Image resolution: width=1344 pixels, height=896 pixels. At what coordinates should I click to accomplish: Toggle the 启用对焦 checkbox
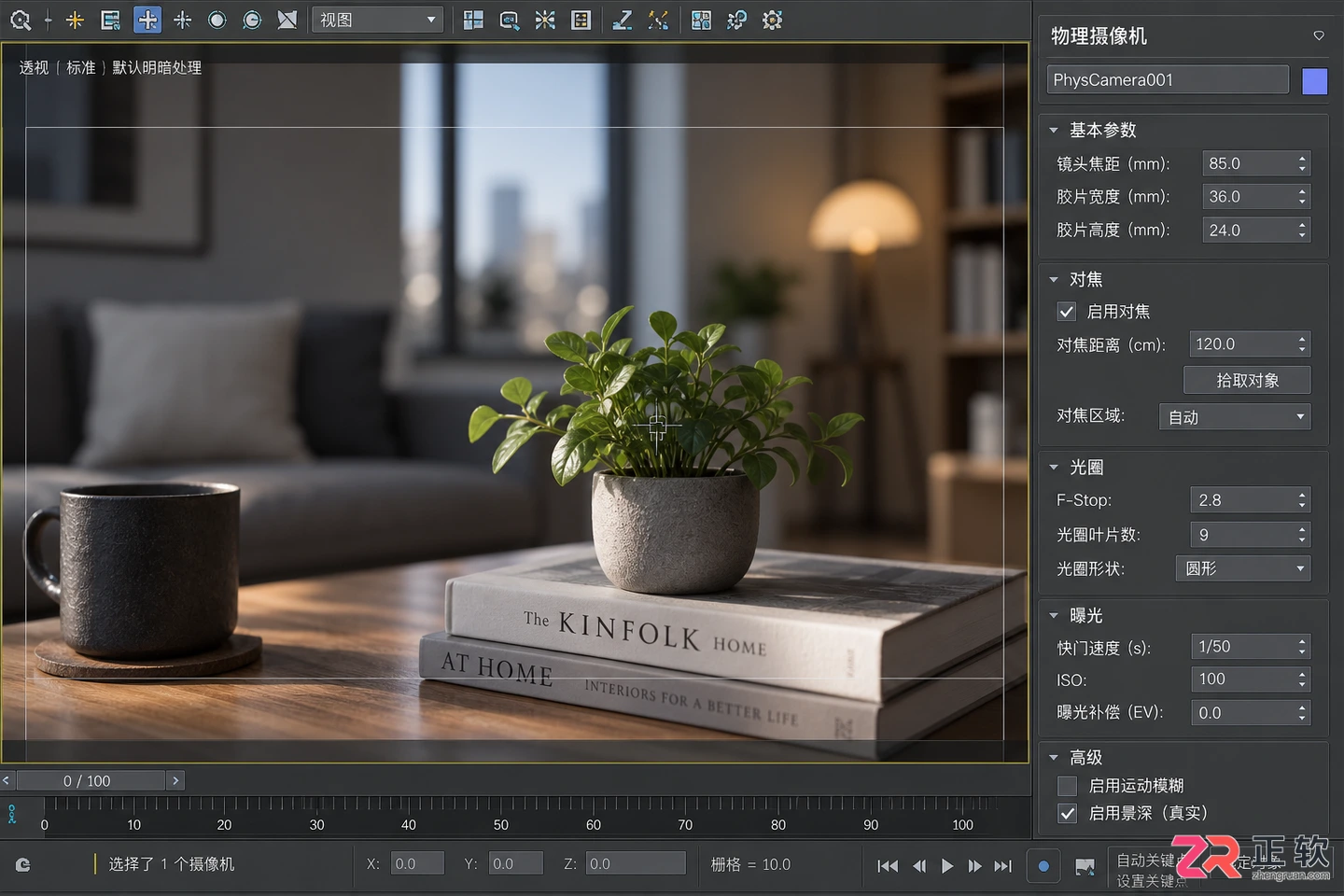click(x=1067, y=312)
